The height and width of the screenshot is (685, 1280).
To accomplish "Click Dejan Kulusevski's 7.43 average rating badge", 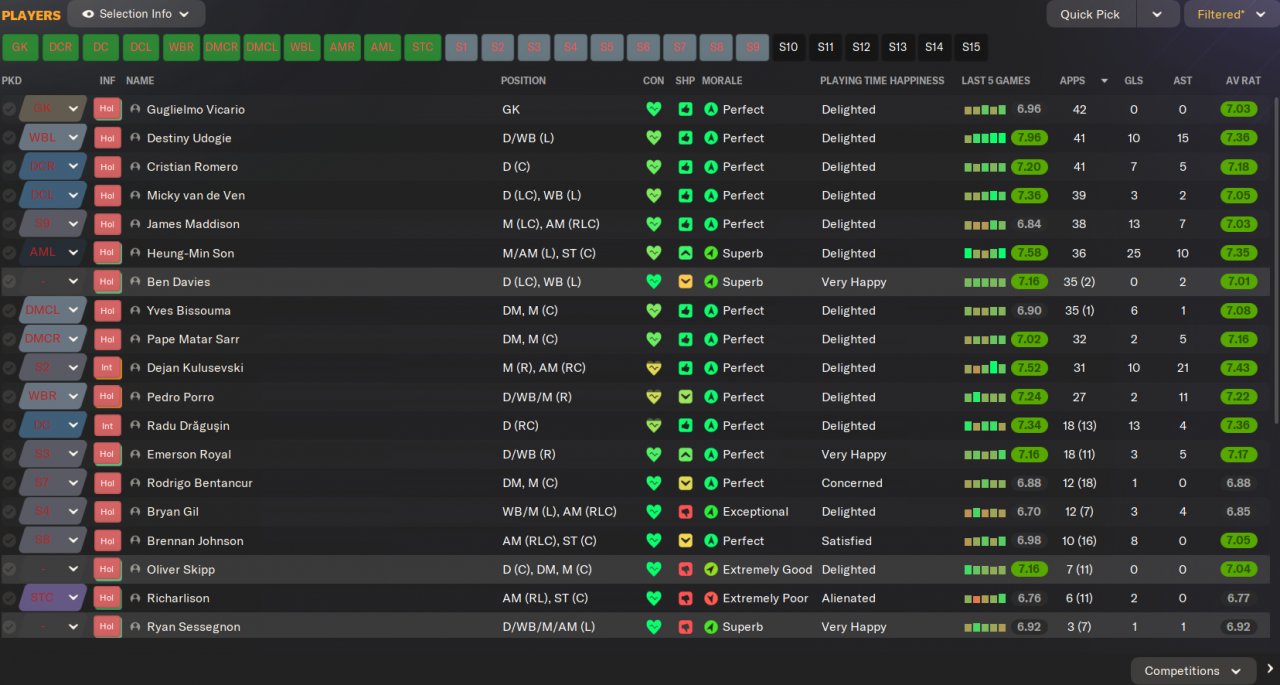I will (x=1238, y=368).
